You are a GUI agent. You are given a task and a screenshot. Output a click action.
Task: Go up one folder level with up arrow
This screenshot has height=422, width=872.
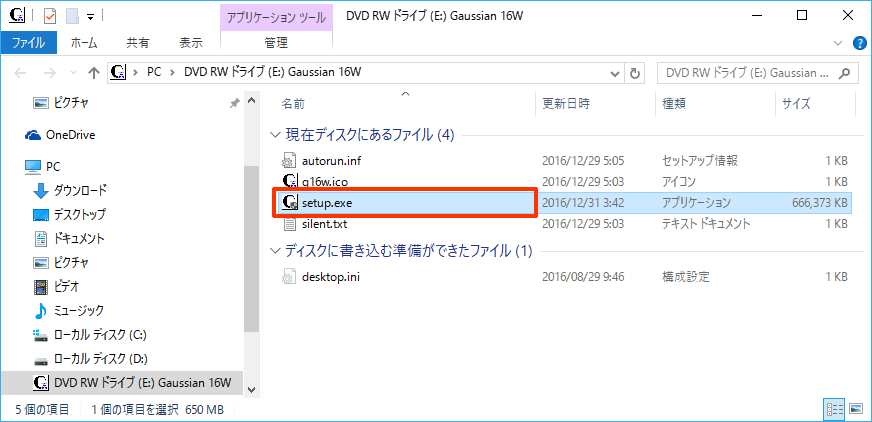pos(94,73)
